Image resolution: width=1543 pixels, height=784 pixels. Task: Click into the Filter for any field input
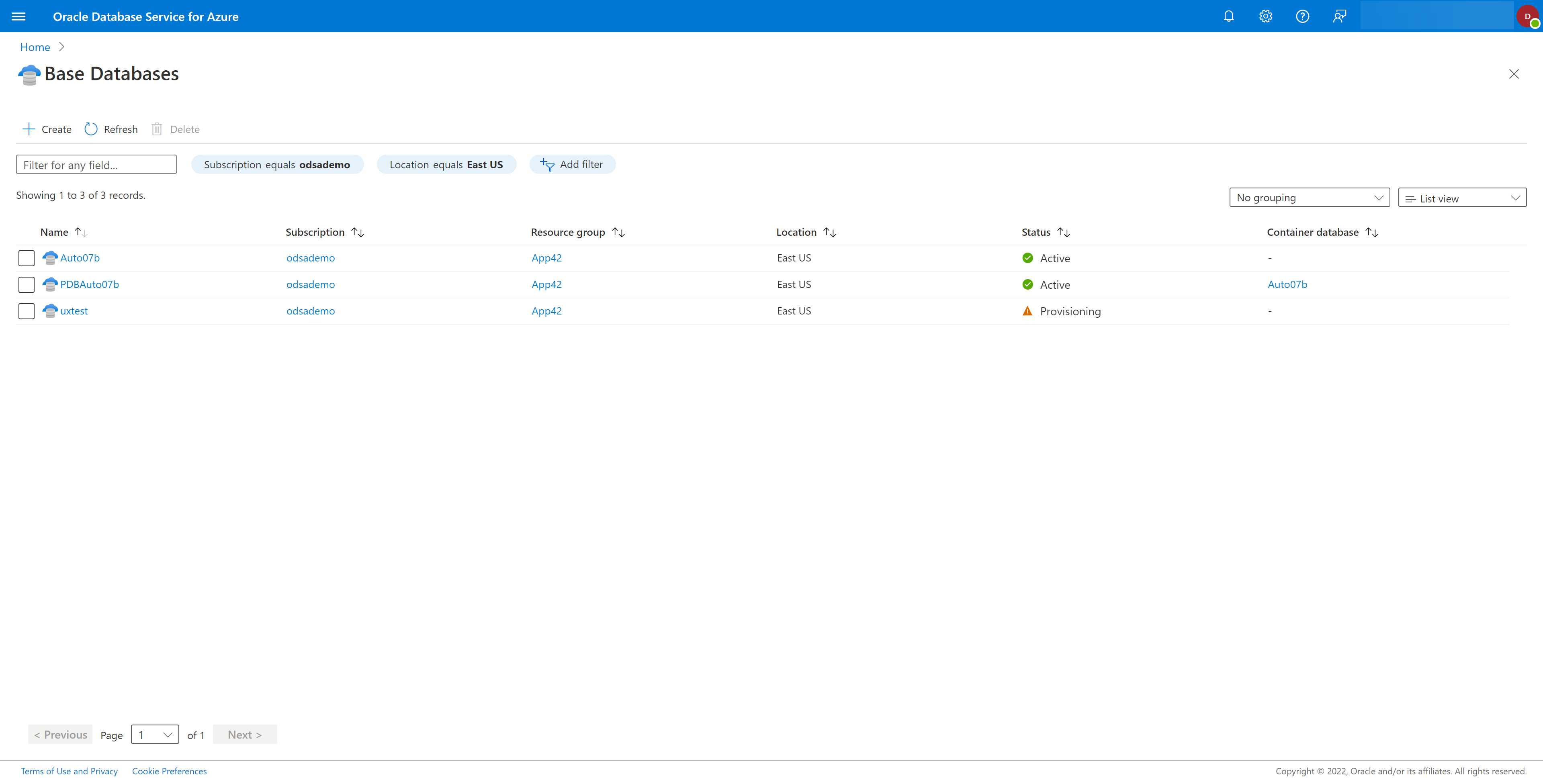click(96, 164)
